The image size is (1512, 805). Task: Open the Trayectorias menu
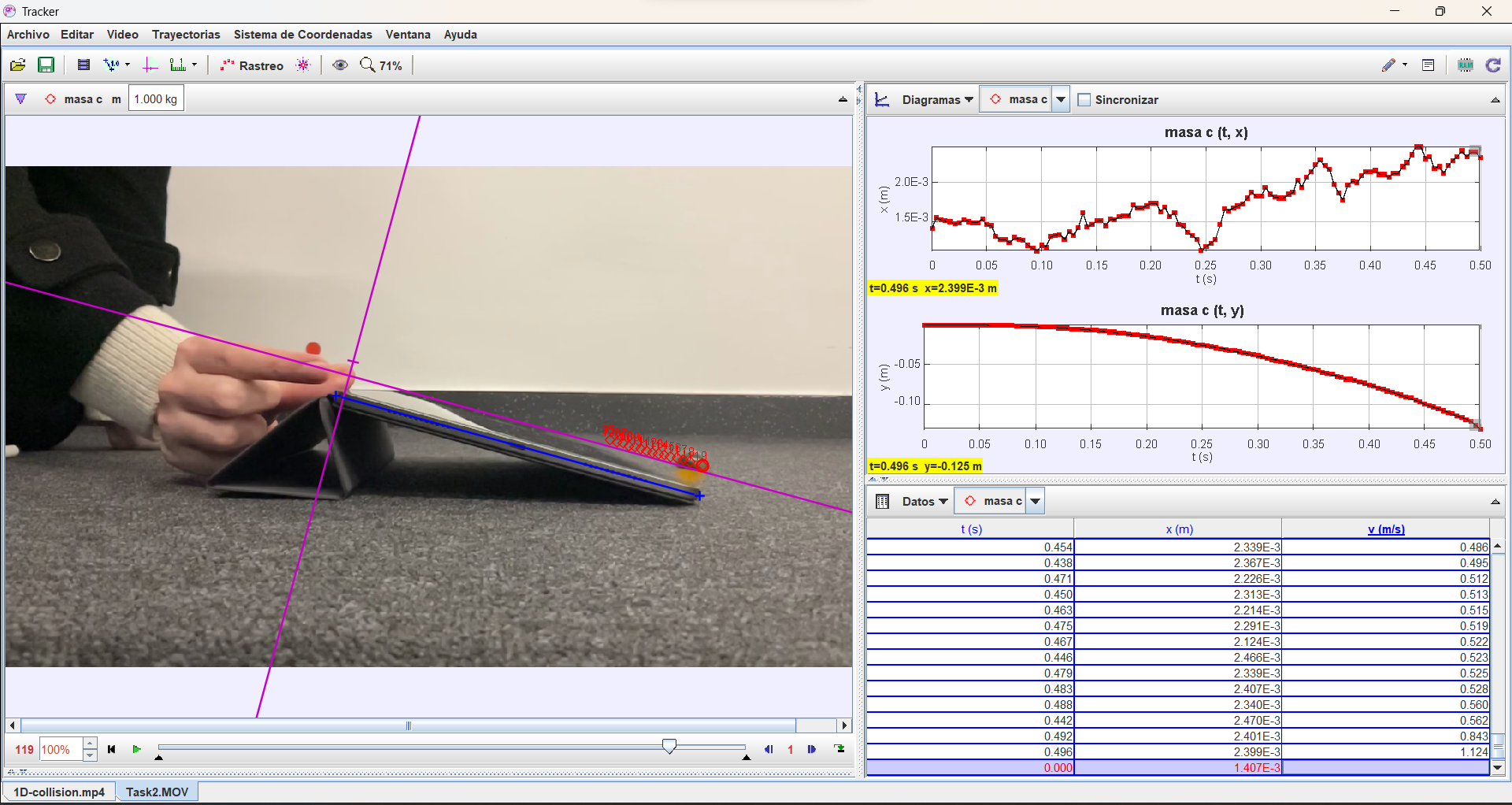[x=186, y=35]
